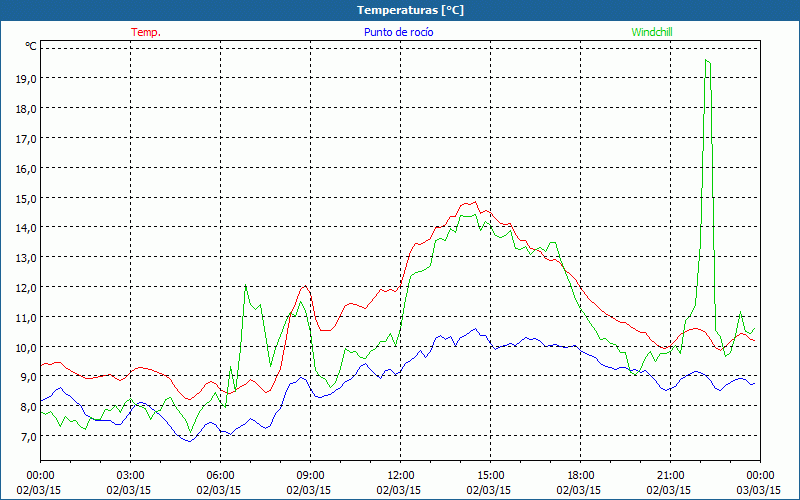
Task: Click the 13,0 y-axis value
Action: [24, 258]
